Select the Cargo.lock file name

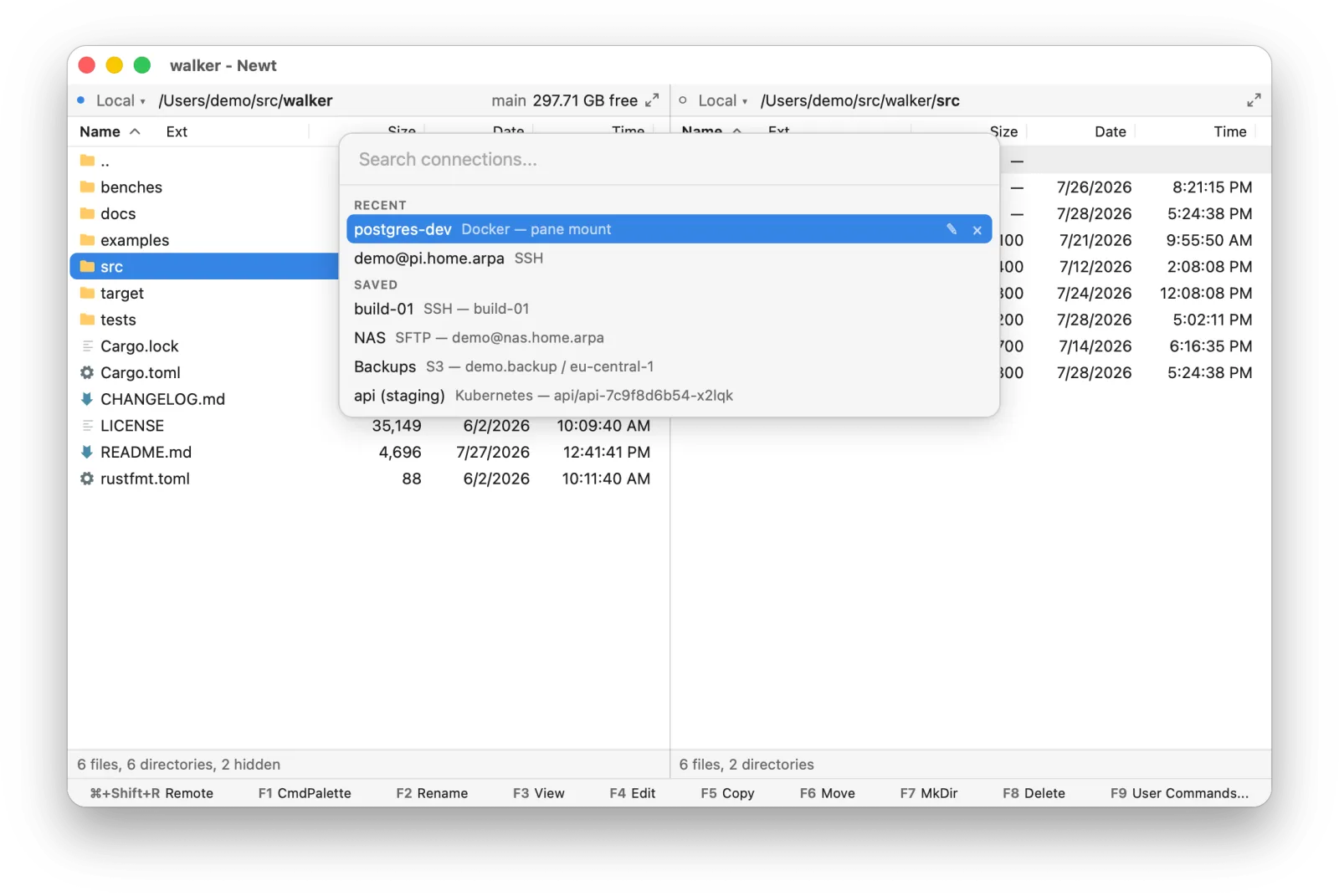140,346
